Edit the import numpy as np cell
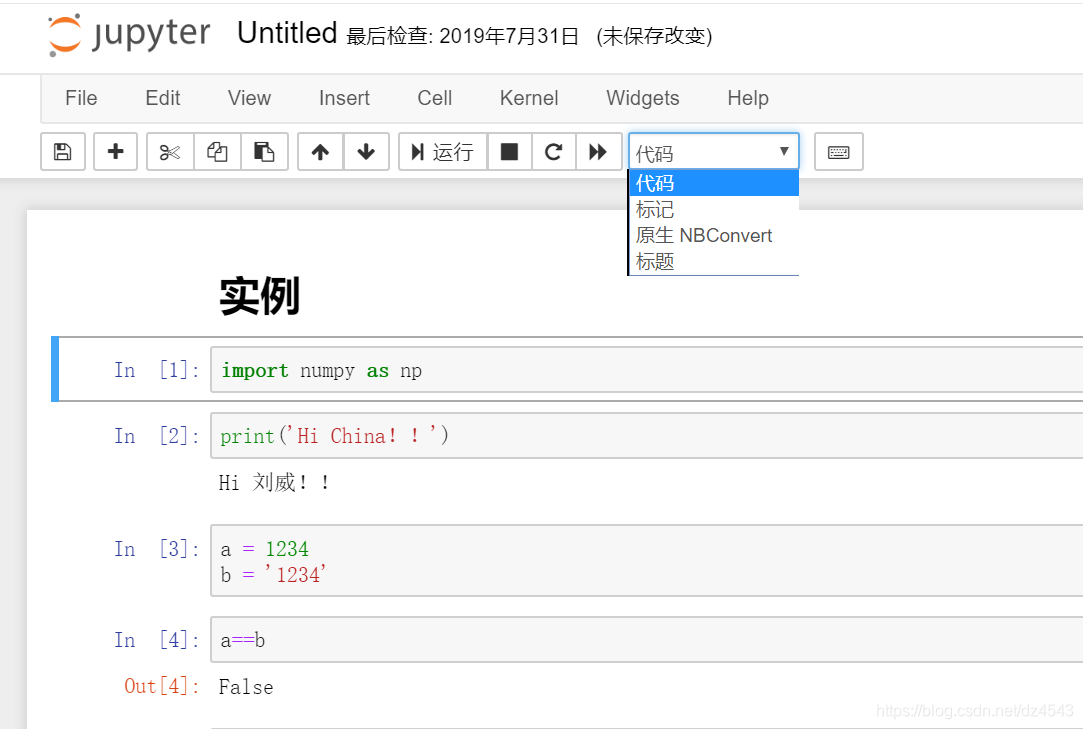This screenshot has width=1083, height=729. (x=646, y=370)
